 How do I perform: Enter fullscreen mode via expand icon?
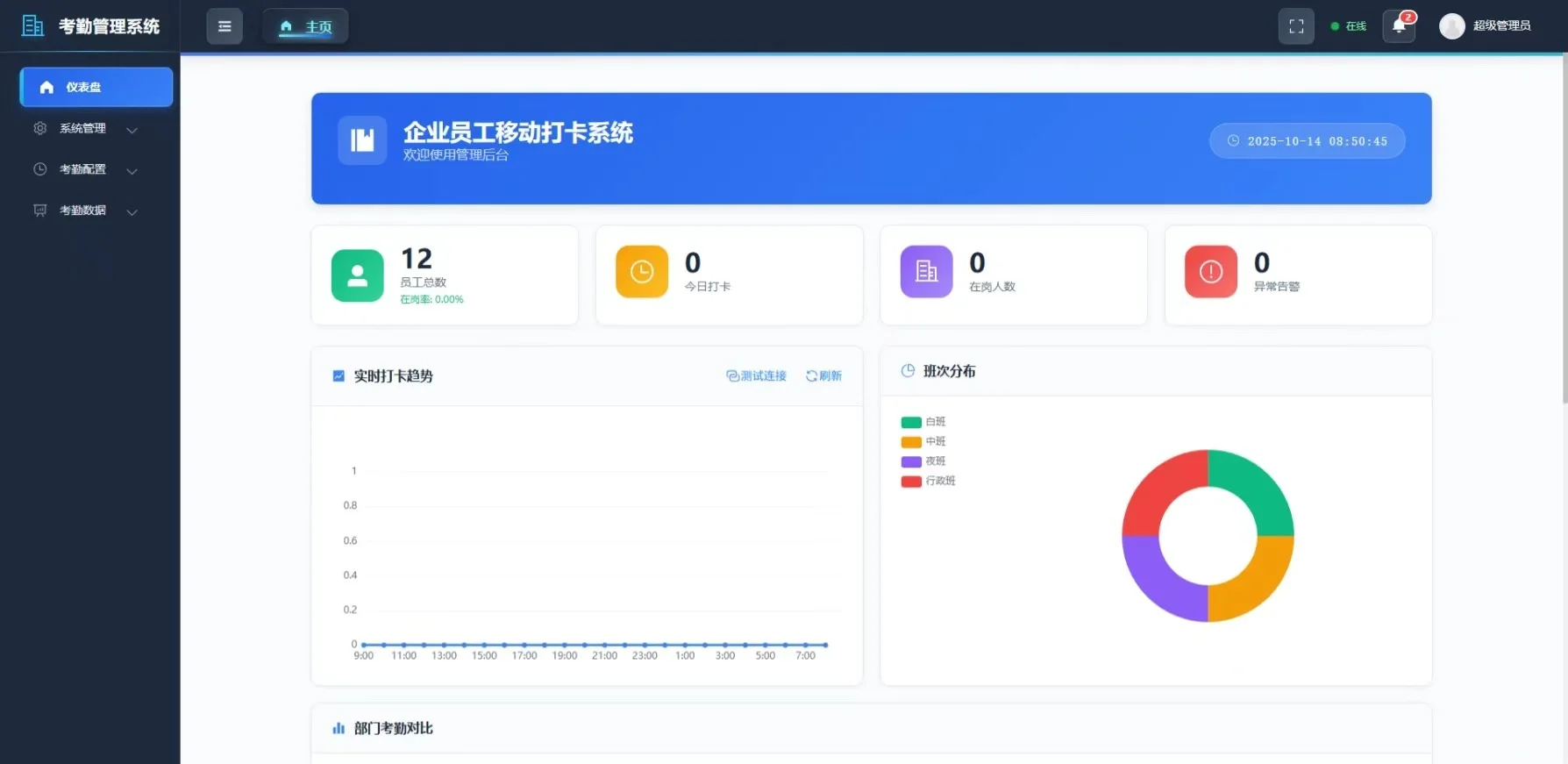coord(1296,26)
